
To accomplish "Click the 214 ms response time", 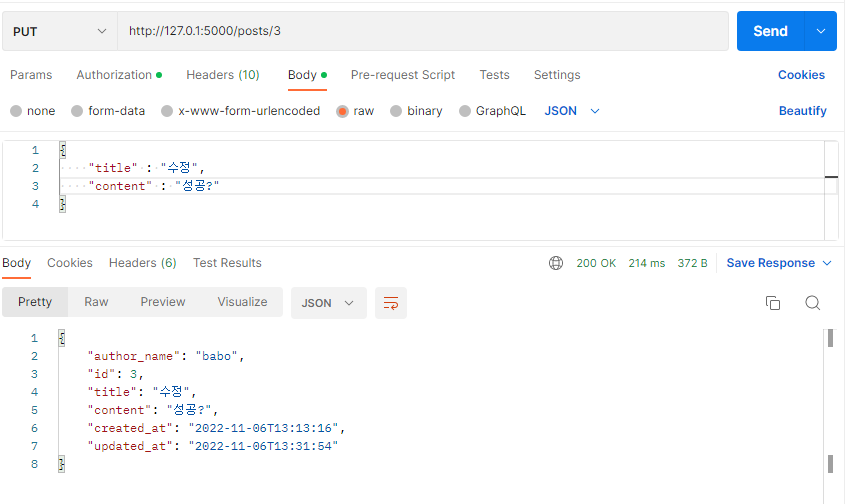I will tap(646, 263).
